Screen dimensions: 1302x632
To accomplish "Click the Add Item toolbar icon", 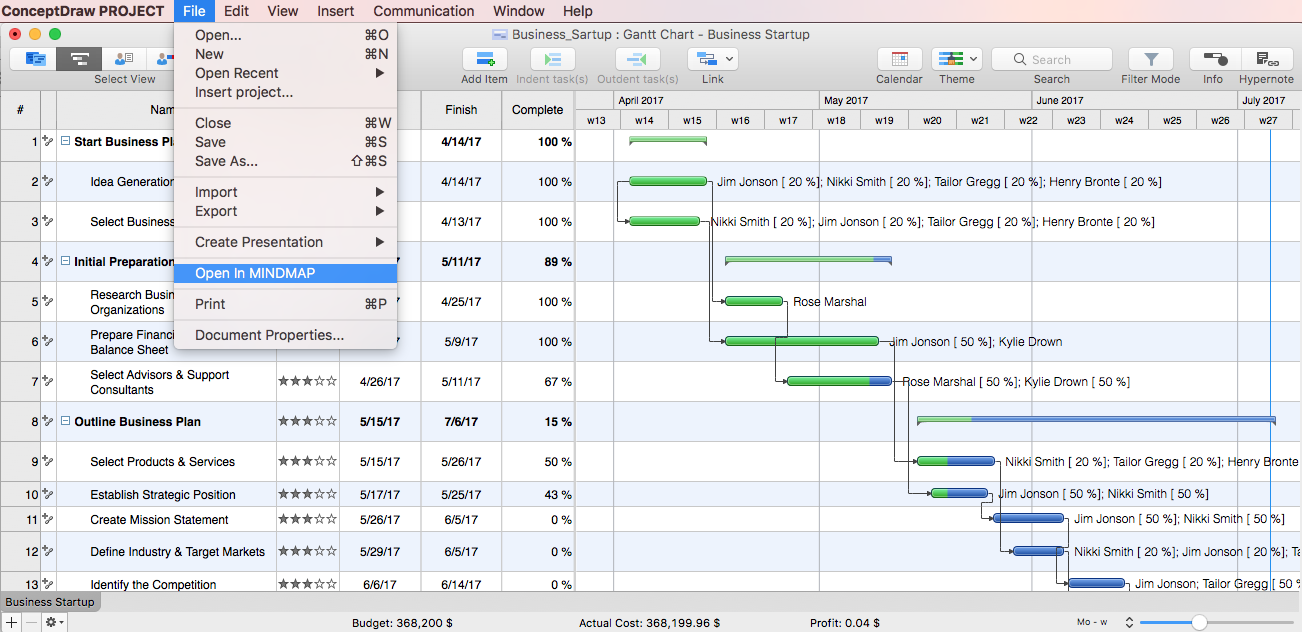I will (x=484, y=59).
